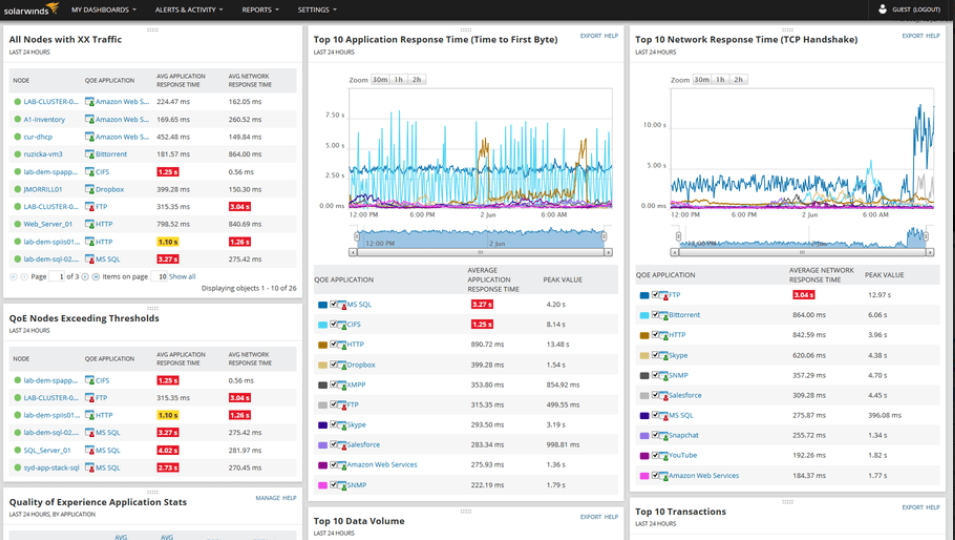Open the Reports dropdown menu
This screenshot has height=540, width=955.
click(260, 9)
